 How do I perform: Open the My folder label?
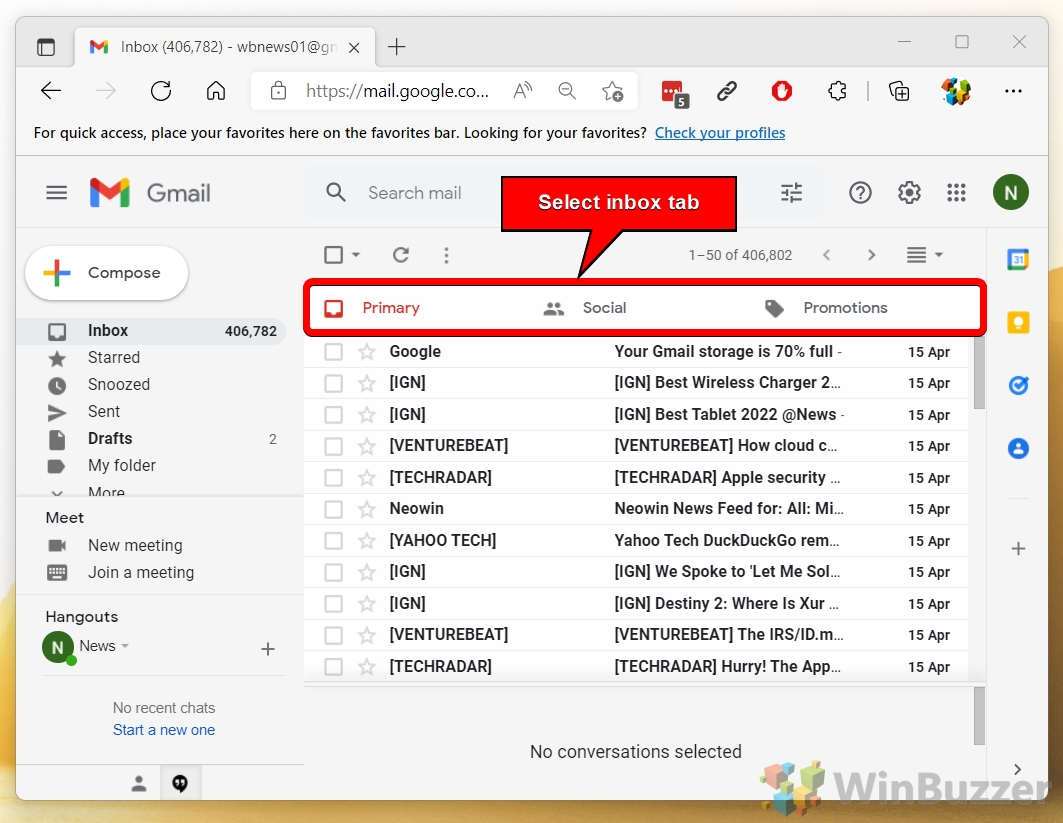click(x=121, y=466)
